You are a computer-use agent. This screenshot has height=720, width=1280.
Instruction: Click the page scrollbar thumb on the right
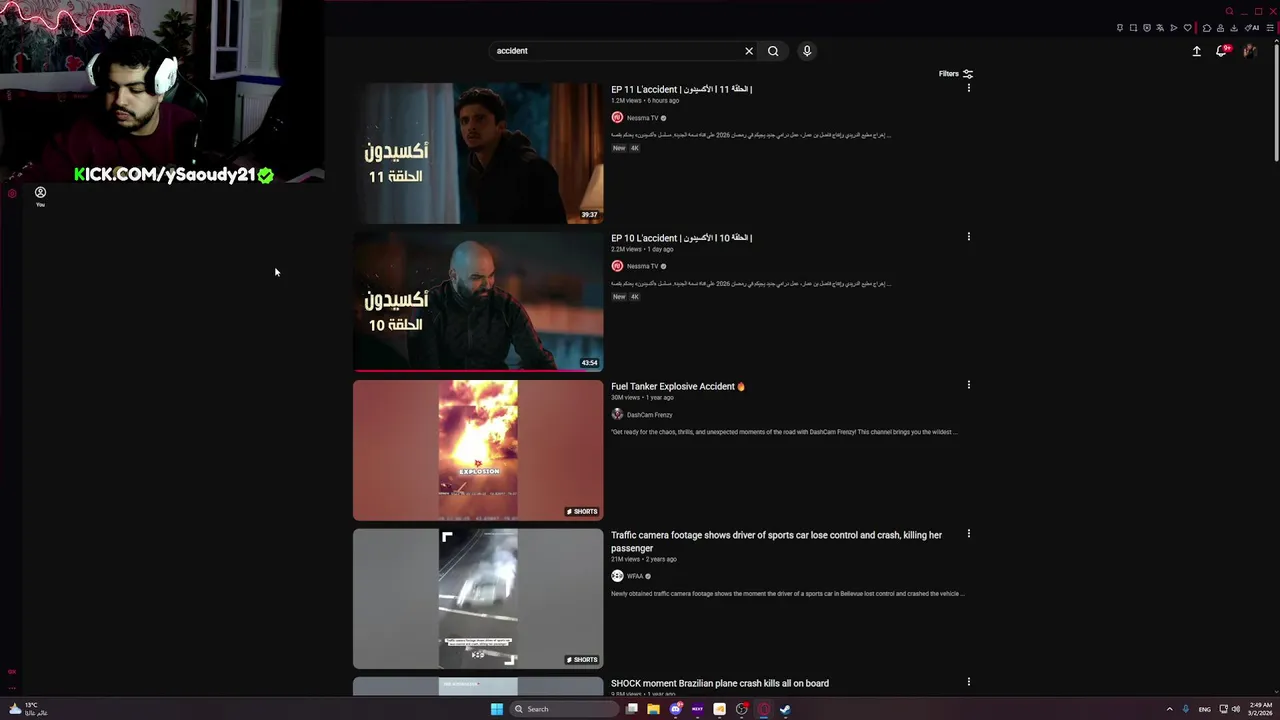(x=1276, y=103)
